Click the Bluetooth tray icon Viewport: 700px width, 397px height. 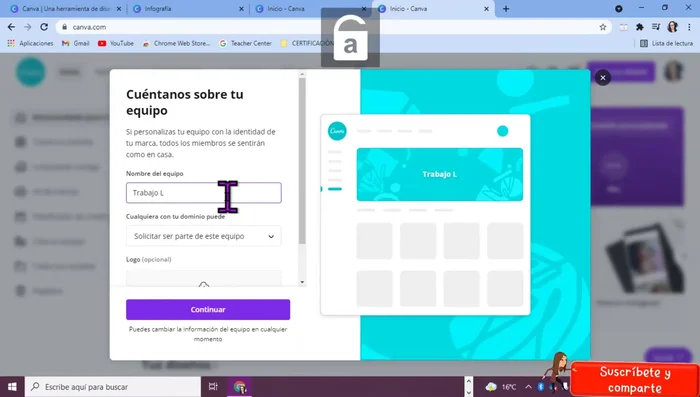point(541,387)
